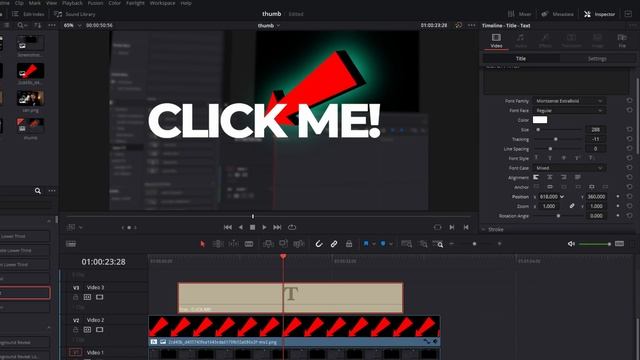Click the Insert Clip icon

coord(268,244)
